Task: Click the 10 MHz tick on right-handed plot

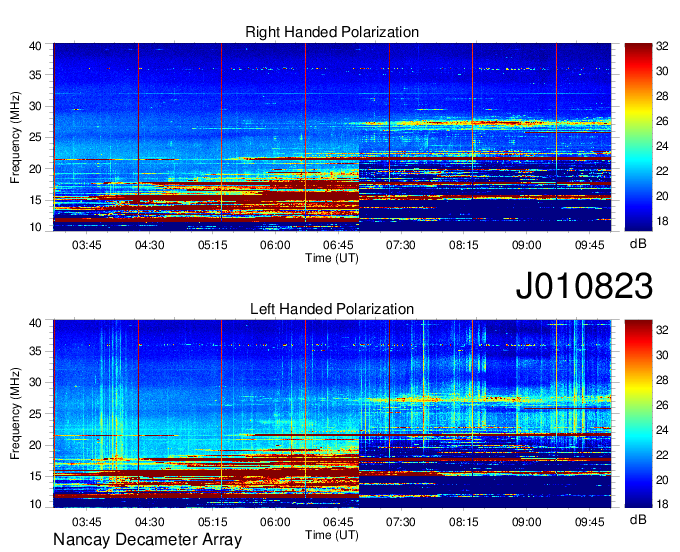Action: pos(35,227)
